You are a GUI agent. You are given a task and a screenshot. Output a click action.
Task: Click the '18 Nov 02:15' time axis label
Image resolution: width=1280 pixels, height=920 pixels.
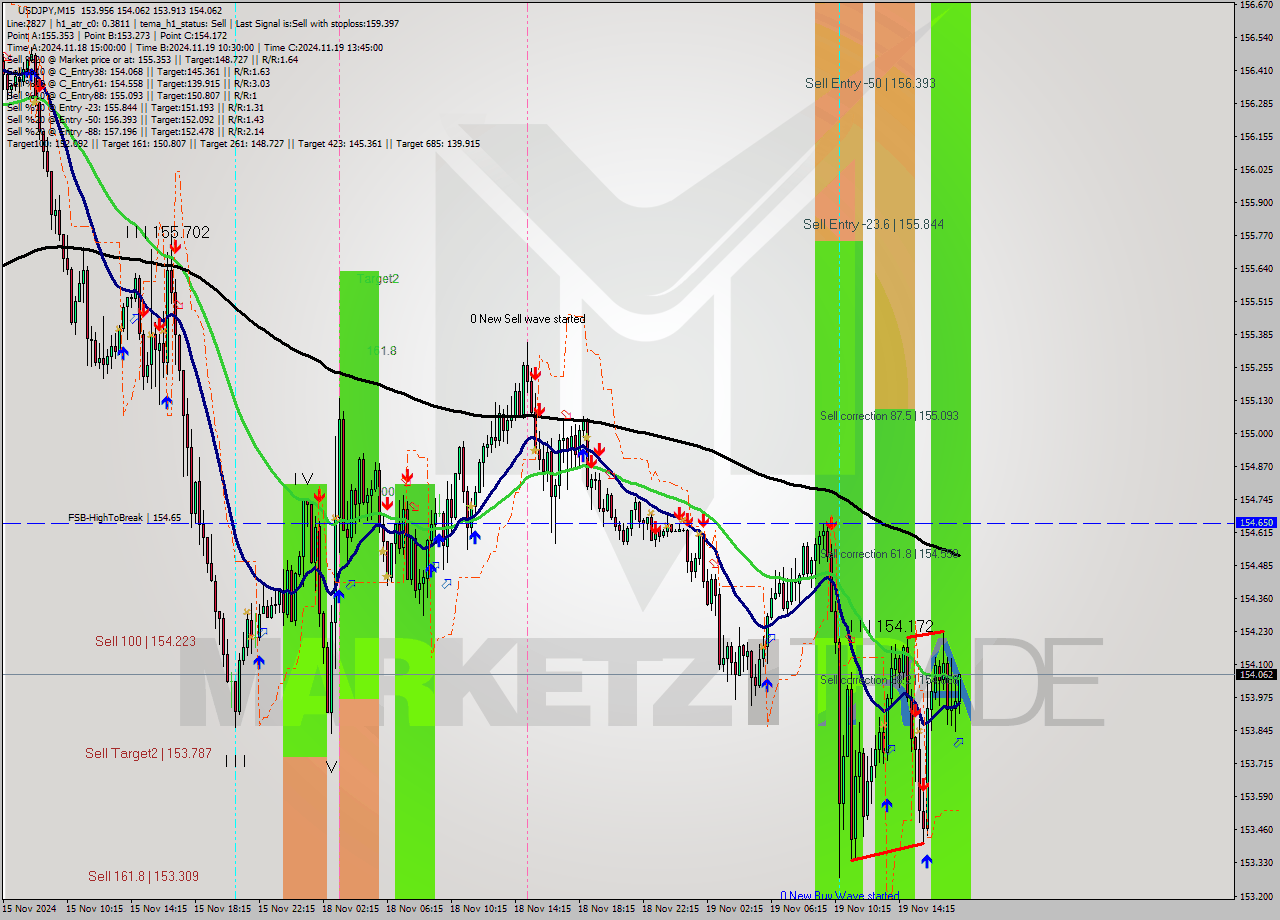click(351, 909)
